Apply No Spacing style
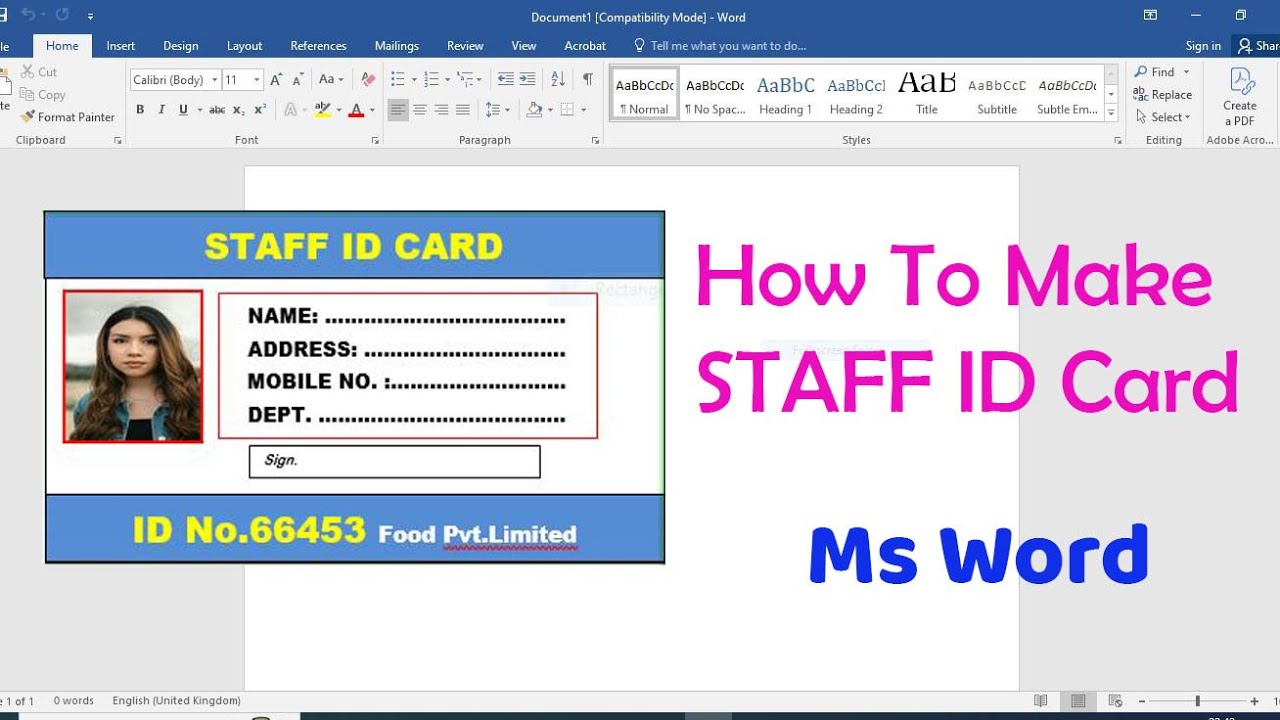 point(715,95)
